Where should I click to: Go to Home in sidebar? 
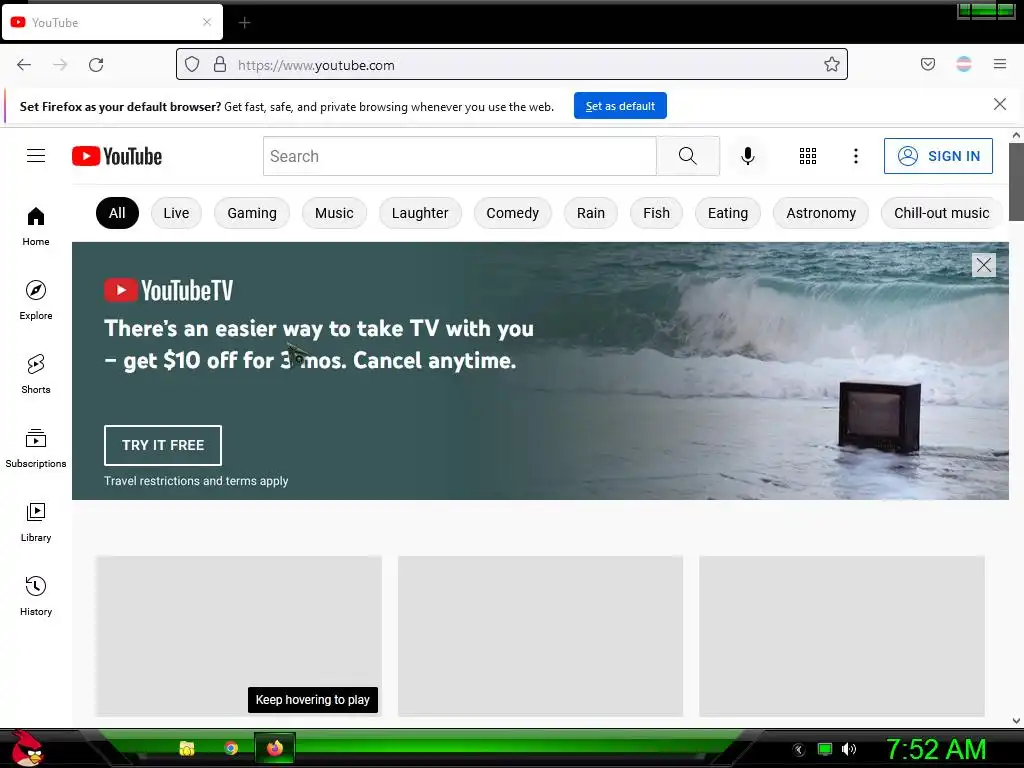[36, 227]
